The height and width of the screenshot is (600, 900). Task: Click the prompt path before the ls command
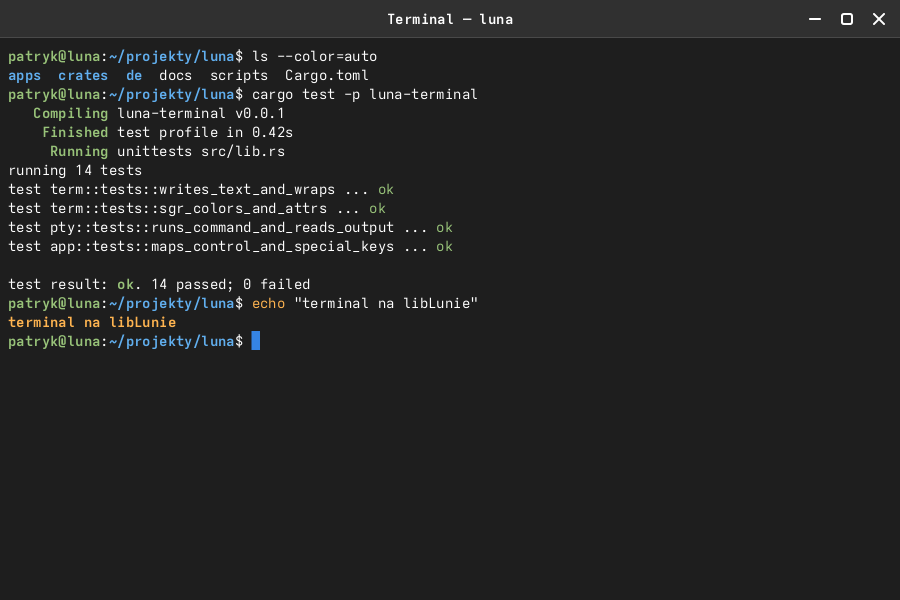(172, 56)
